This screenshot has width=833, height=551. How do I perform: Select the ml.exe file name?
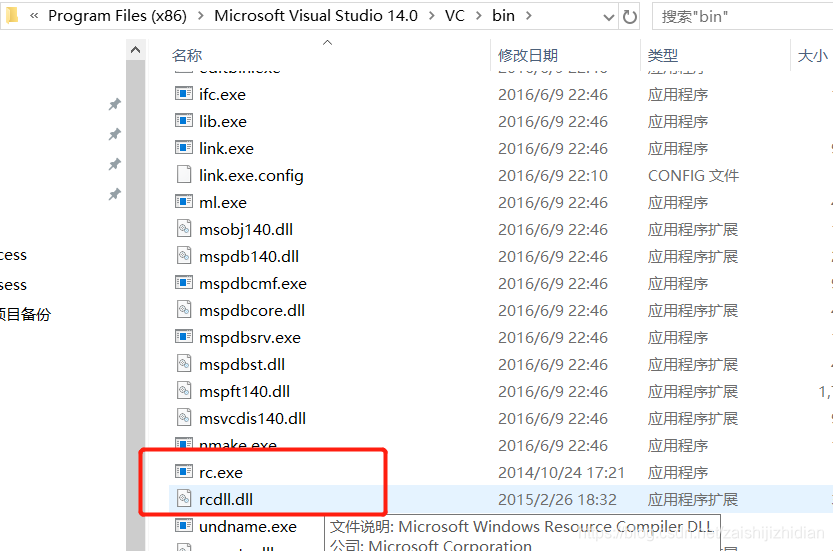click(x=223, y=202)
